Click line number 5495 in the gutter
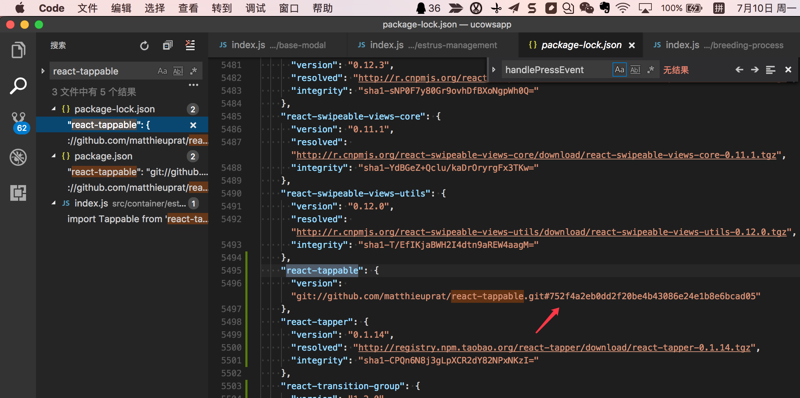This screenshot has height=398, width=800. (232, 270)
